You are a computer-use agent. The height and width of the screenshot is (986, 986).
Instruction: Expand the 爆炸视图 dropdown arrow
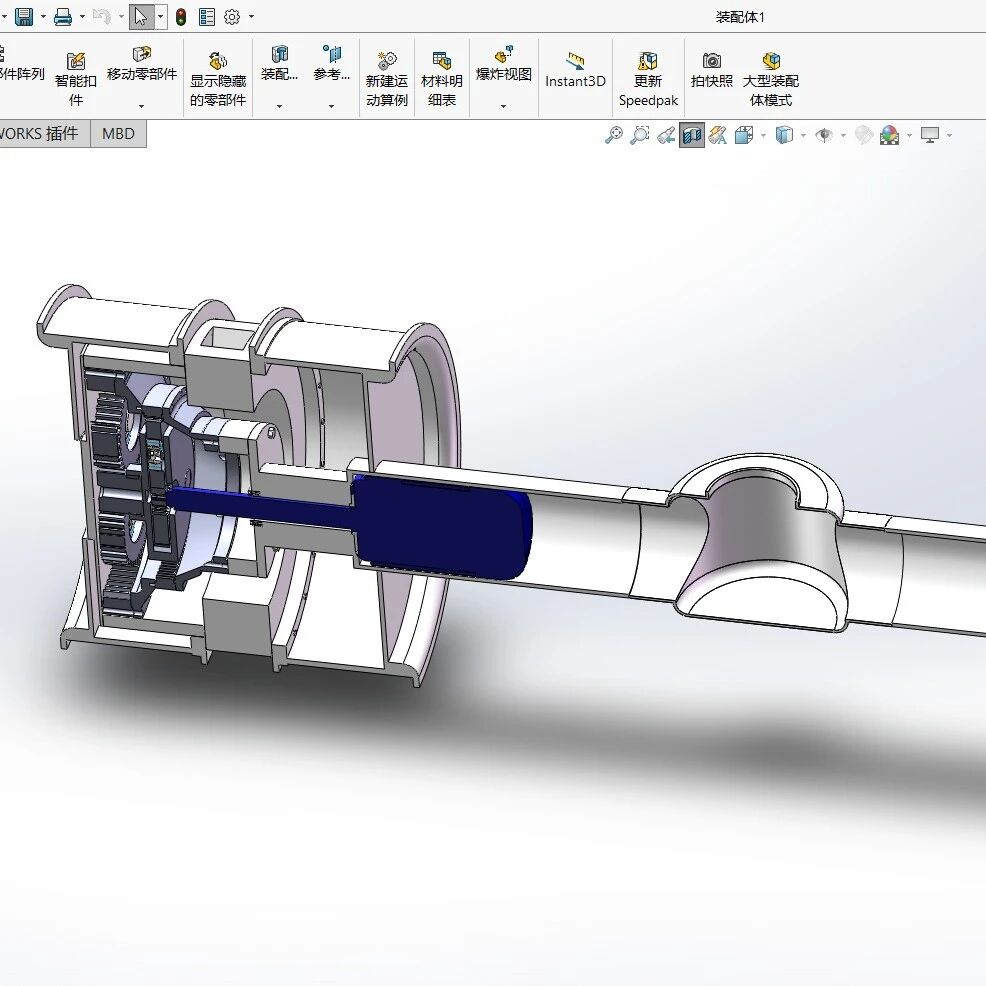pos(504,106)
